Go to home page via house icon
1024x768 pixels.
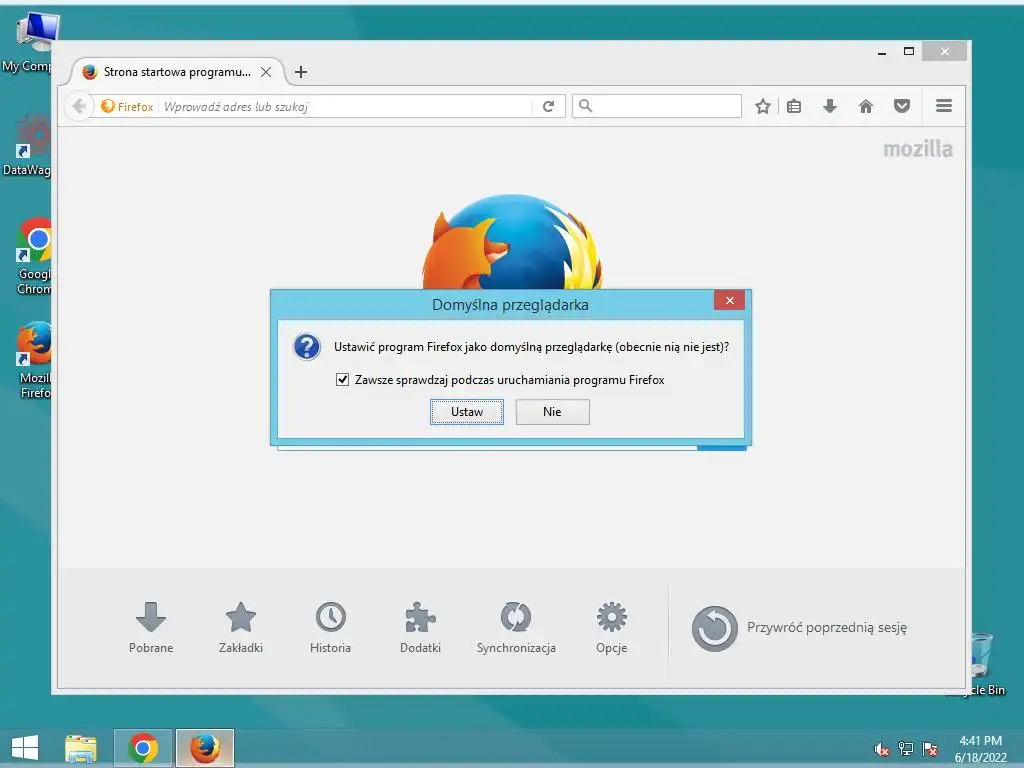866,106
